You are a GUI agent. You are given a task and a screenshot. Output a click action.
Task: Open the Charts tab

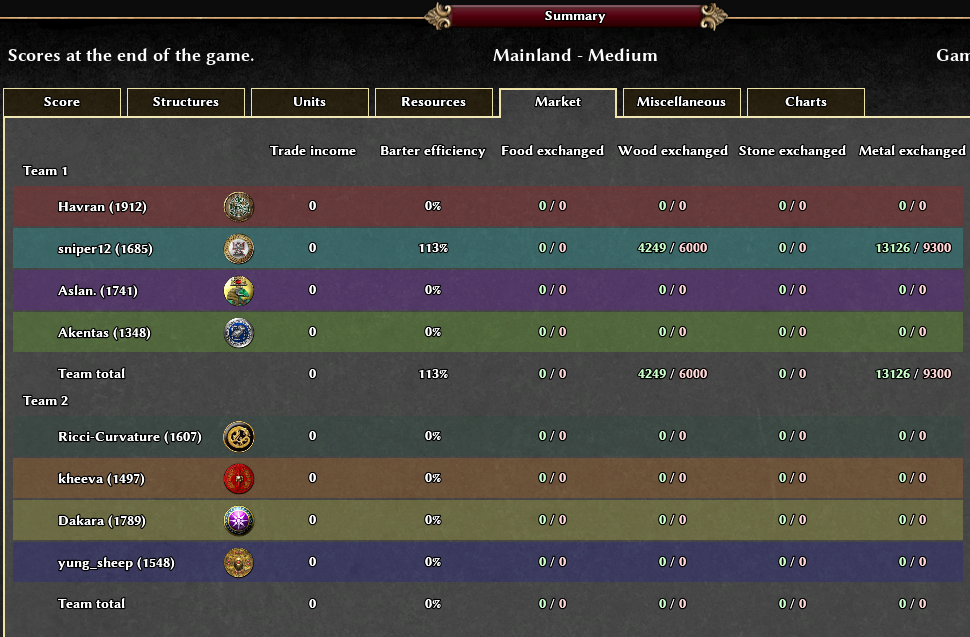pyautogui.click(x=806, y=102)
